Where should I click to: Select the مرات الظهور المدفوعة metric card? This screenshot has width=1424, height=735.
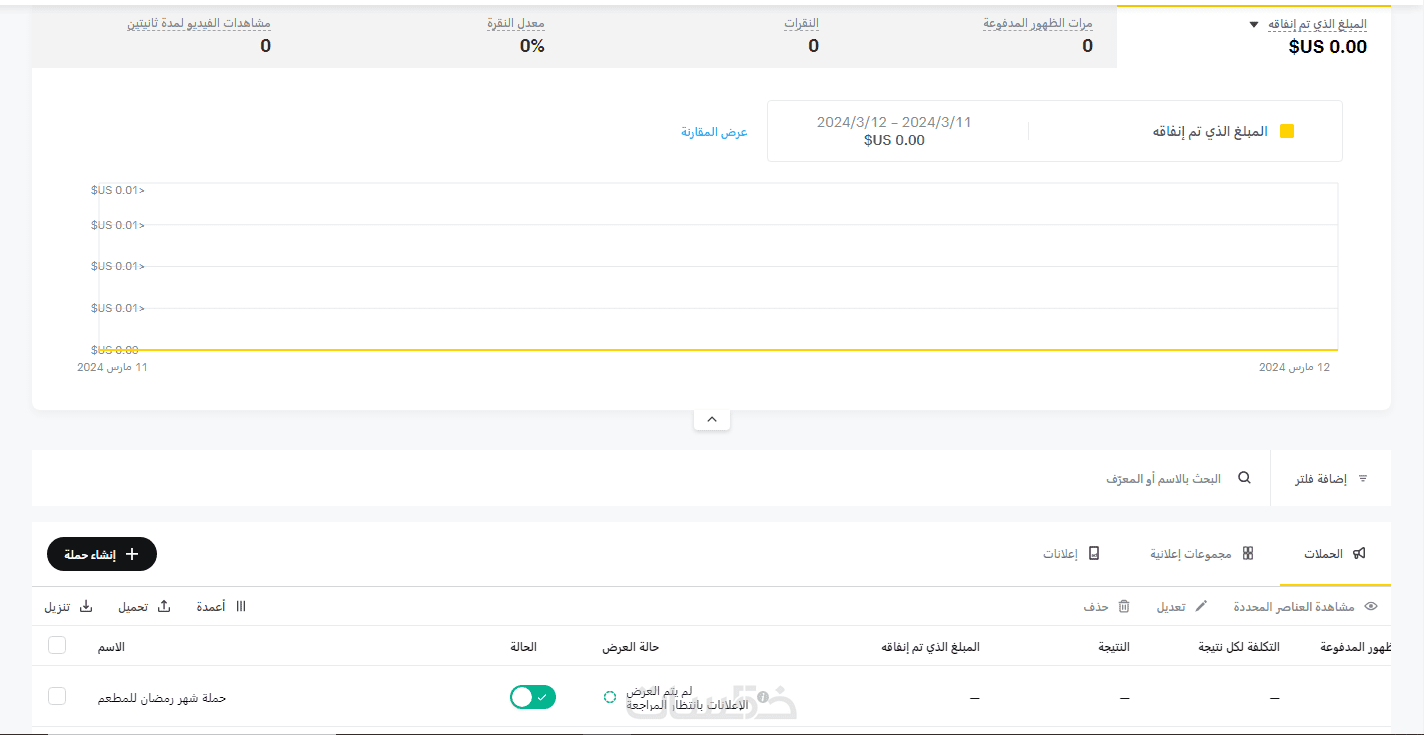1037,35
